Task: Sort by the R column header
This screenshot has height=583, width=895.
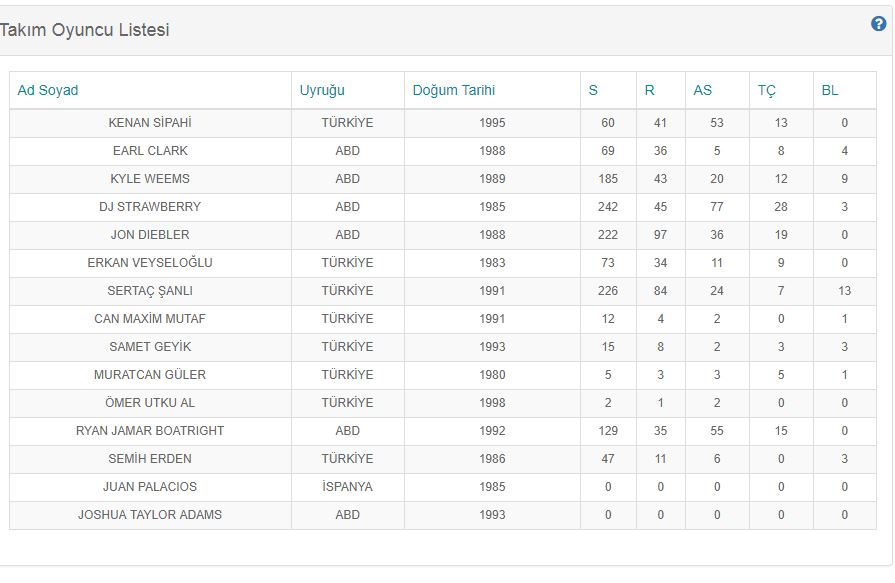Action: 649,90
